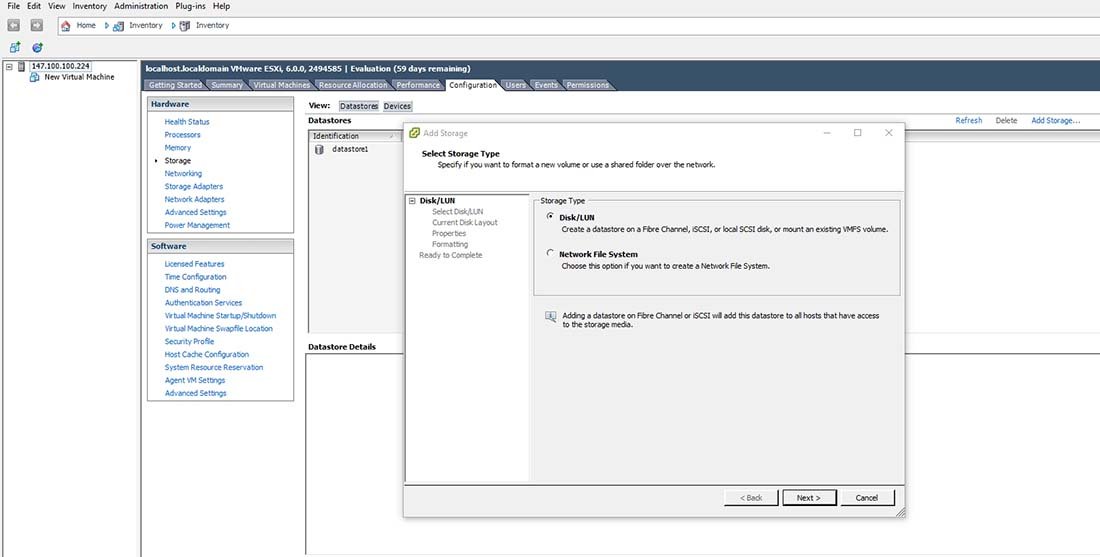Open Memory in Hardware panel
1100x557 pixels.
tap(177, 147)
